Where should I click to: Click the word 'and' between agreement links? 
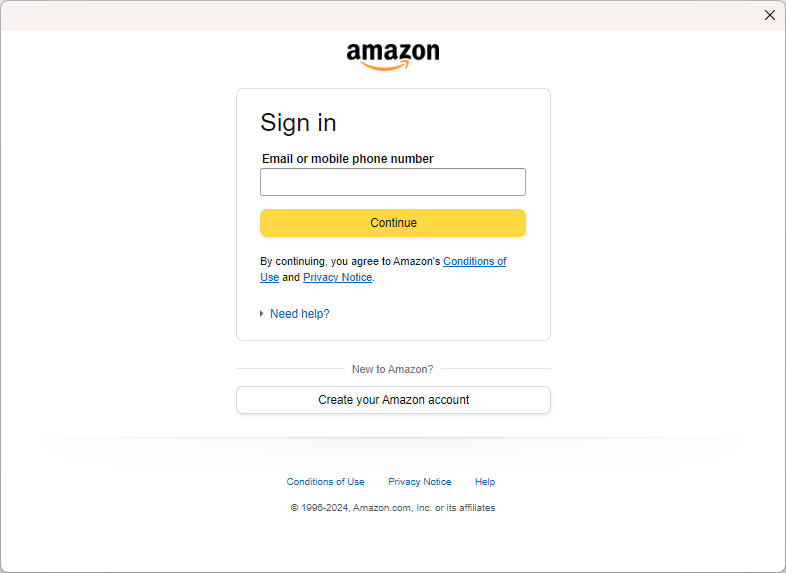click(291, 277)
